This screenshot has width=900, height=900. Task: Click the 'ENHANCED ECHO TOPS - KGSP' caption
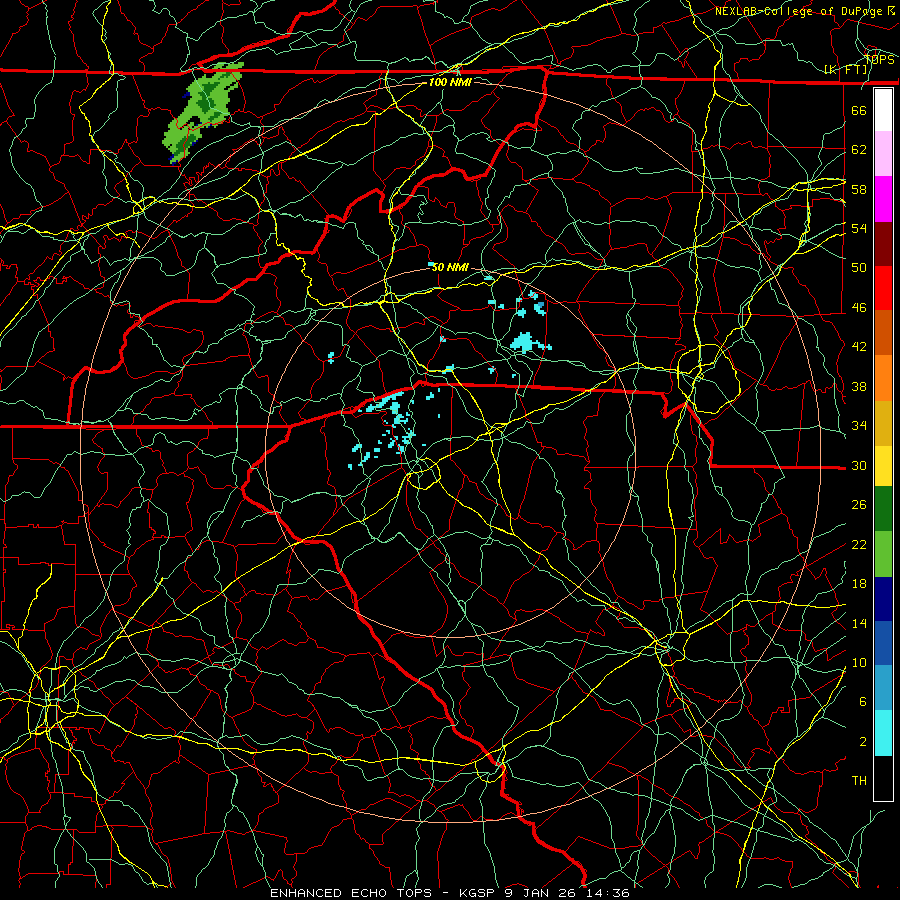(384, 893)
